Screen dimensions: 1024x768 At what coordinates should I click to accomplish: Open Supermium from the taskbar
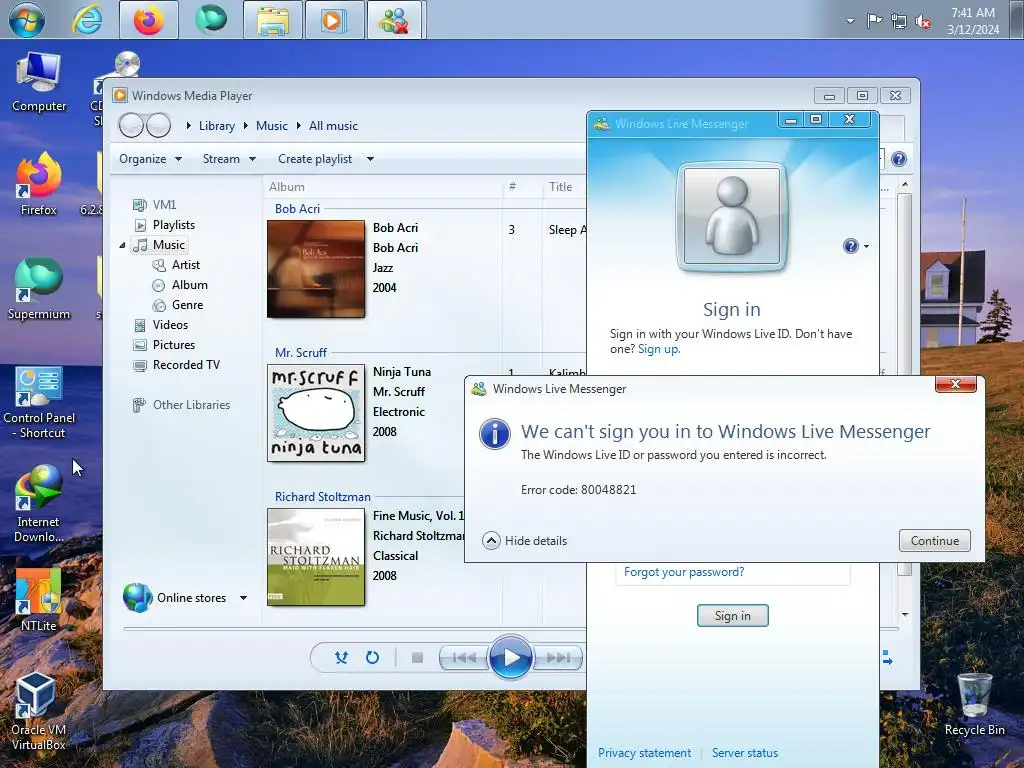[210, 20]
